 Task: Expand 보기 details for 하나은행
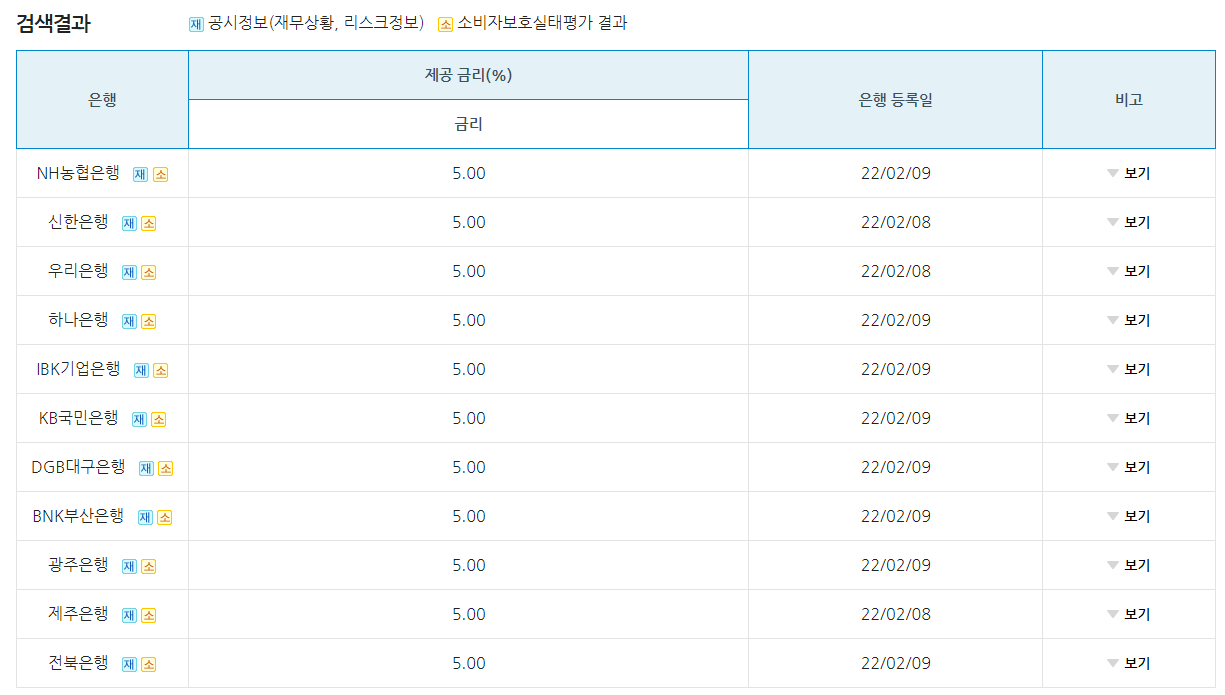(1128, 320)
